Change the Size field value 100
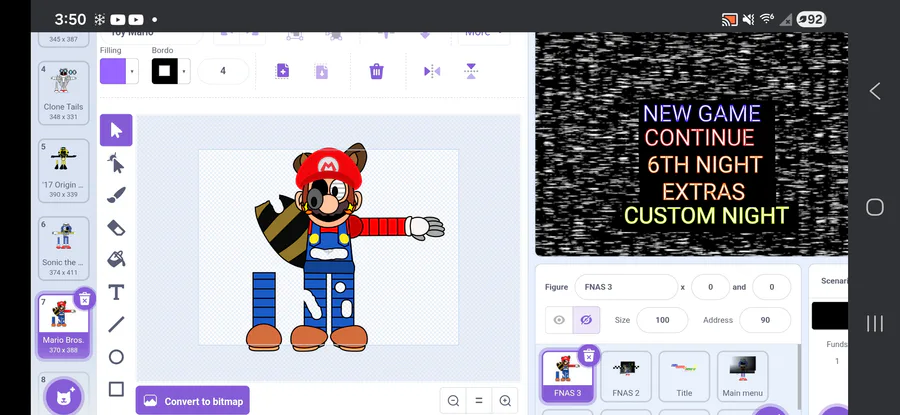The width and height of the screenshot is (900, 415). [662, 320]
